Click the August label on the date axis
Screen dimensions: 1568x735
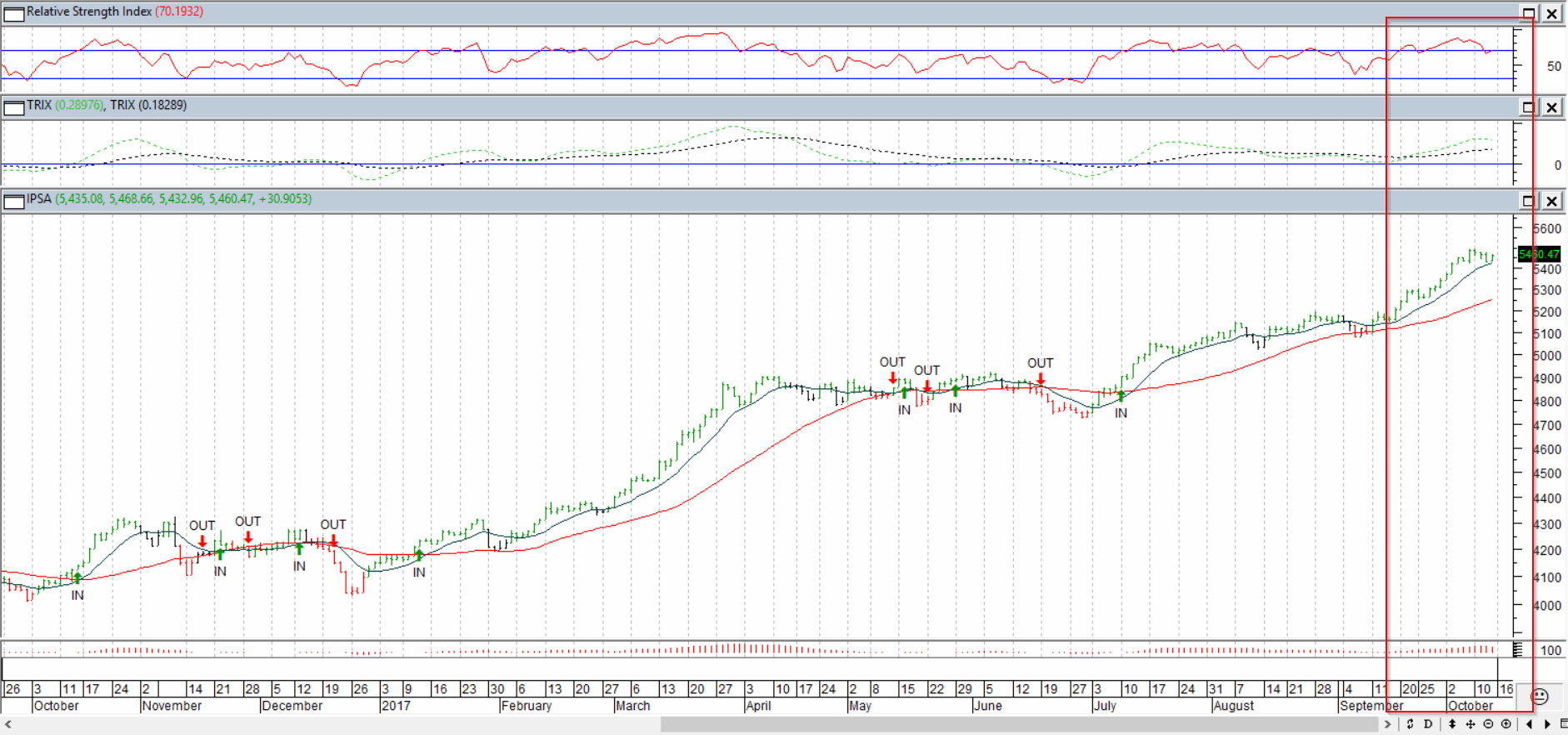coord(1234,706)
